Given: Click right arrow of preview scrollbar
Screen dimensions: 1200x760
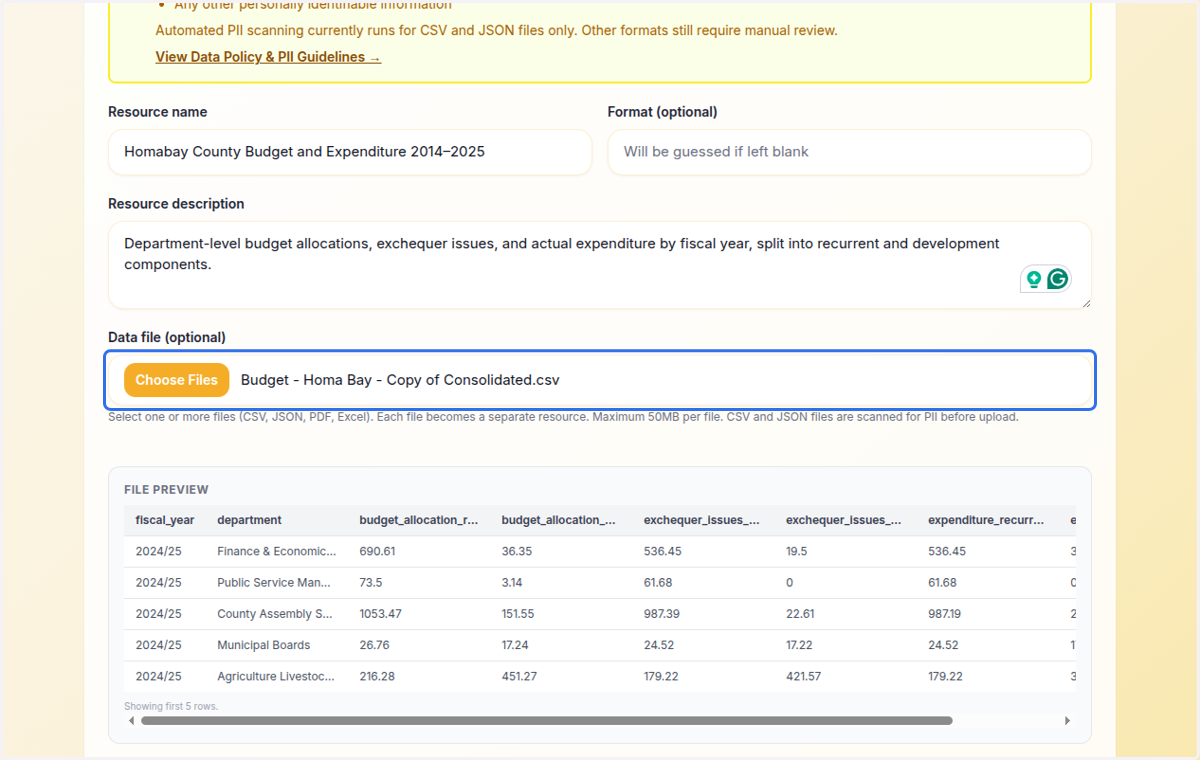Looking at the screenshot, I should 1067,720.
